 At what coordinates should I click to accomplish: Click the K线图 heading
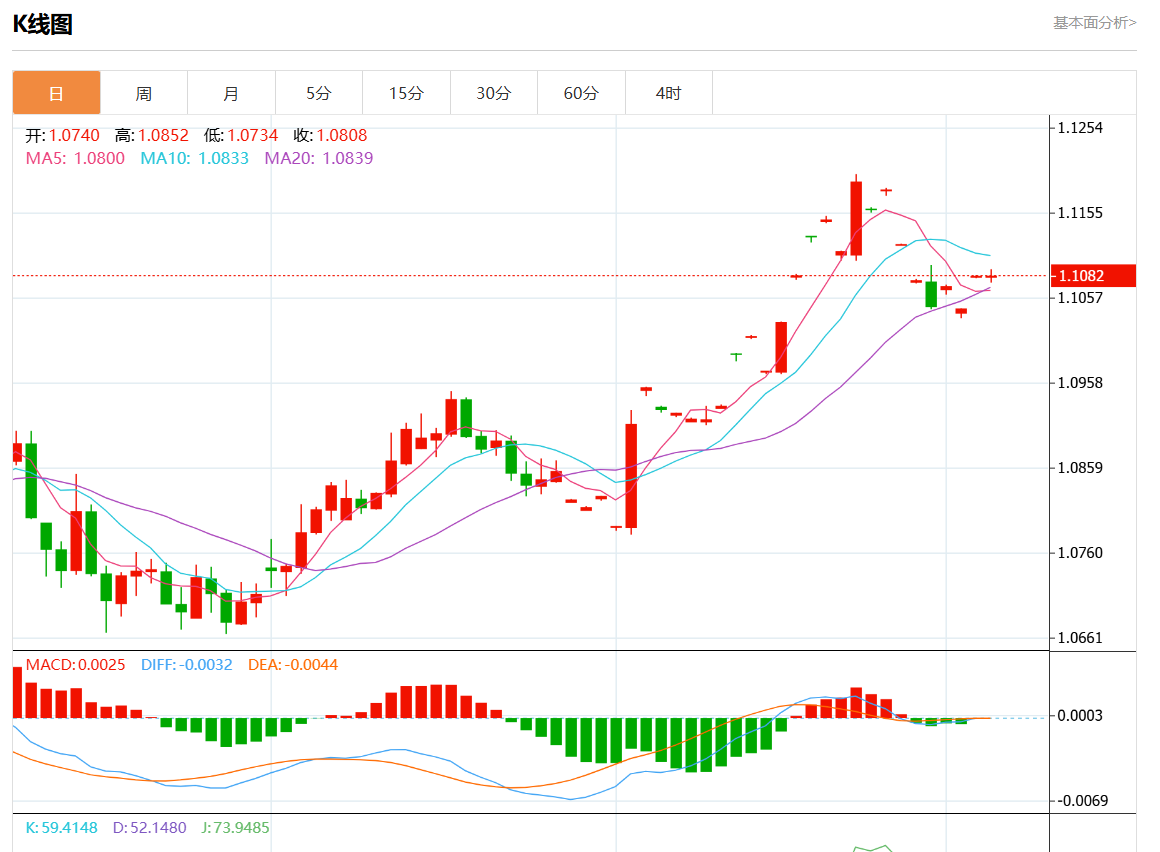point(42,24)
